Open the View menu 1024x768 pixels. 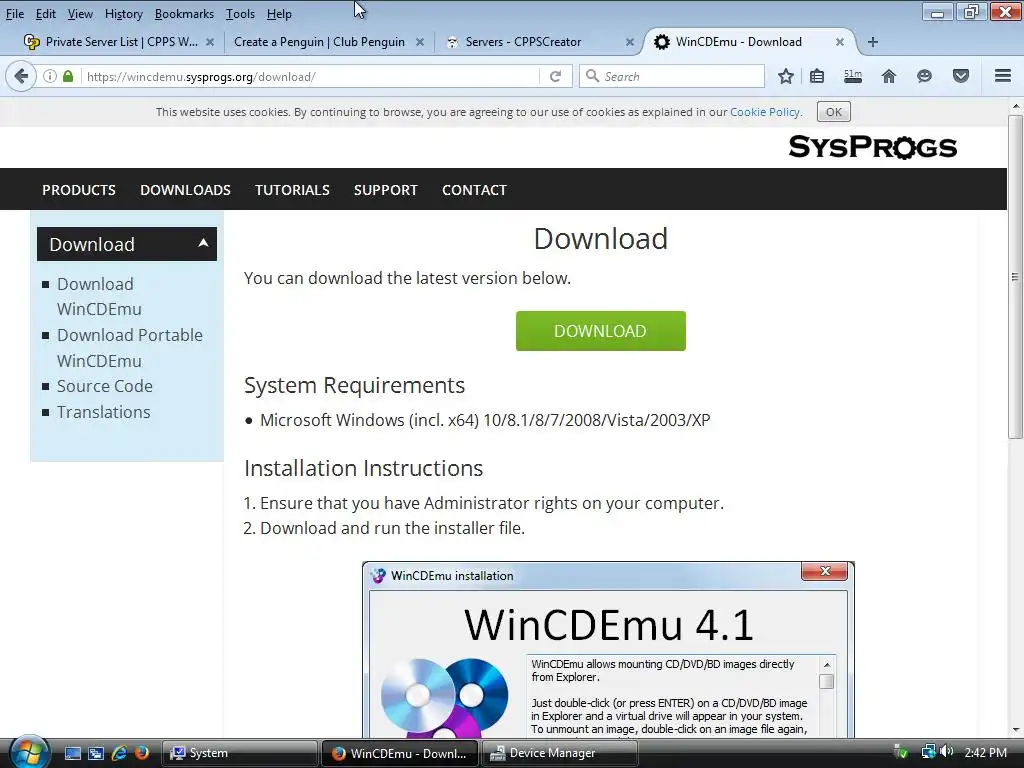click(80, 14)
